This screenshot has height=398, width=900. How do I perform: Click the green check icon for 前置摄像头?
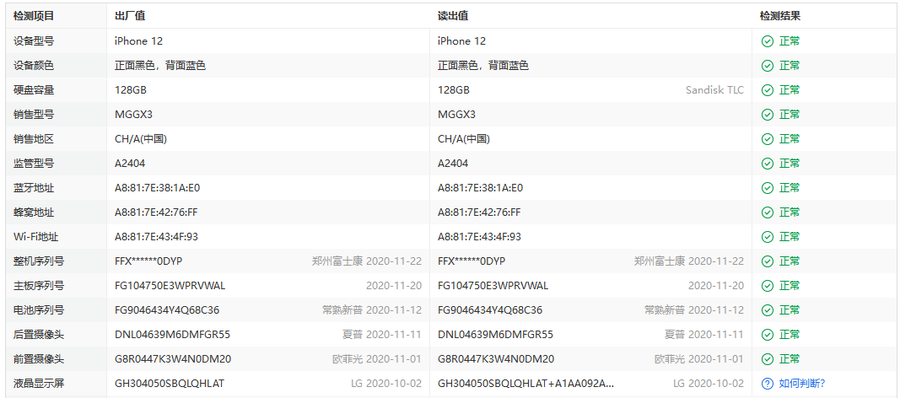point(767,359)
